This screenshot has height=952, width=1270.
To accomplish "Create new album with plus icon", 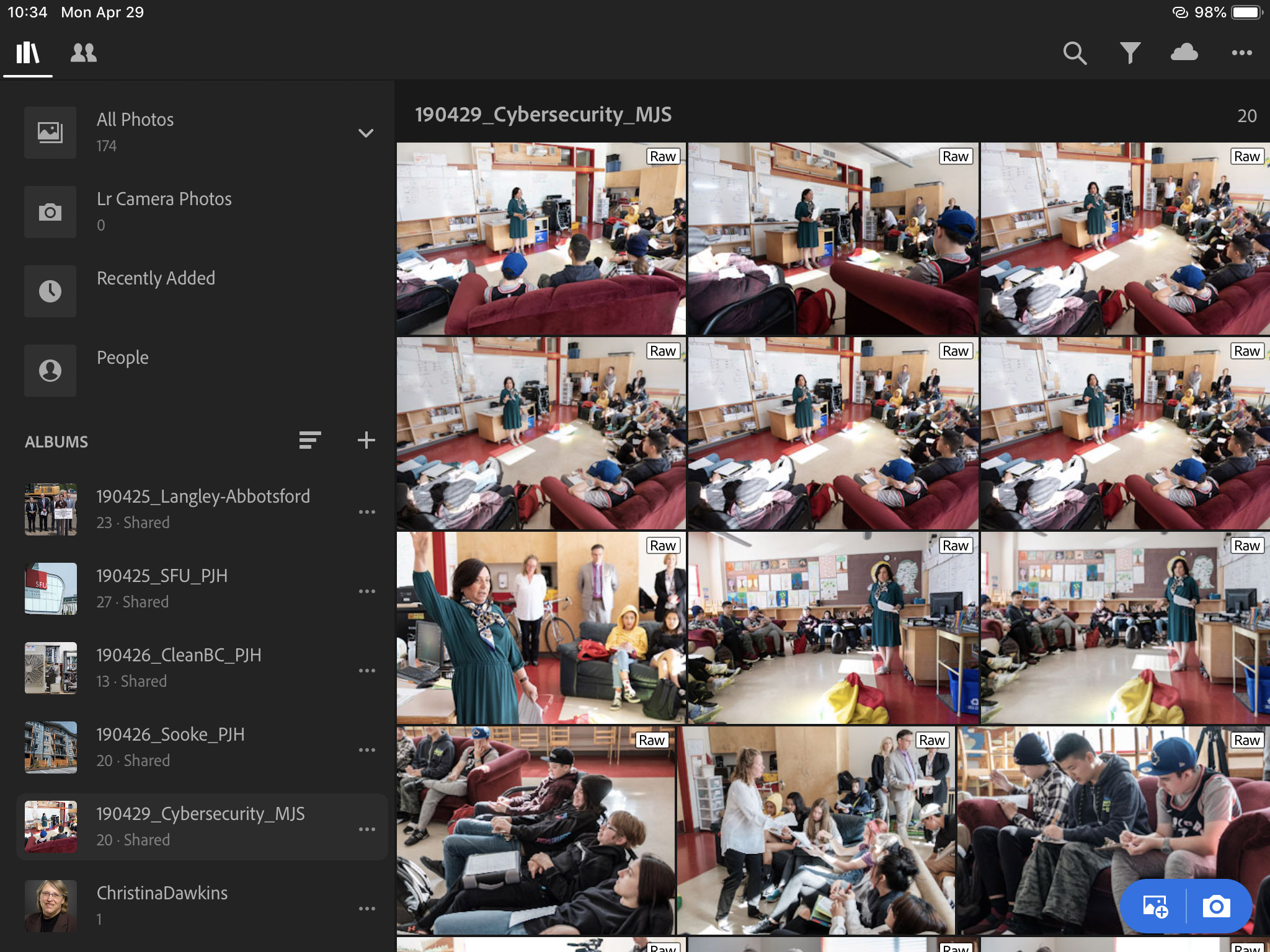I will 366,441.
